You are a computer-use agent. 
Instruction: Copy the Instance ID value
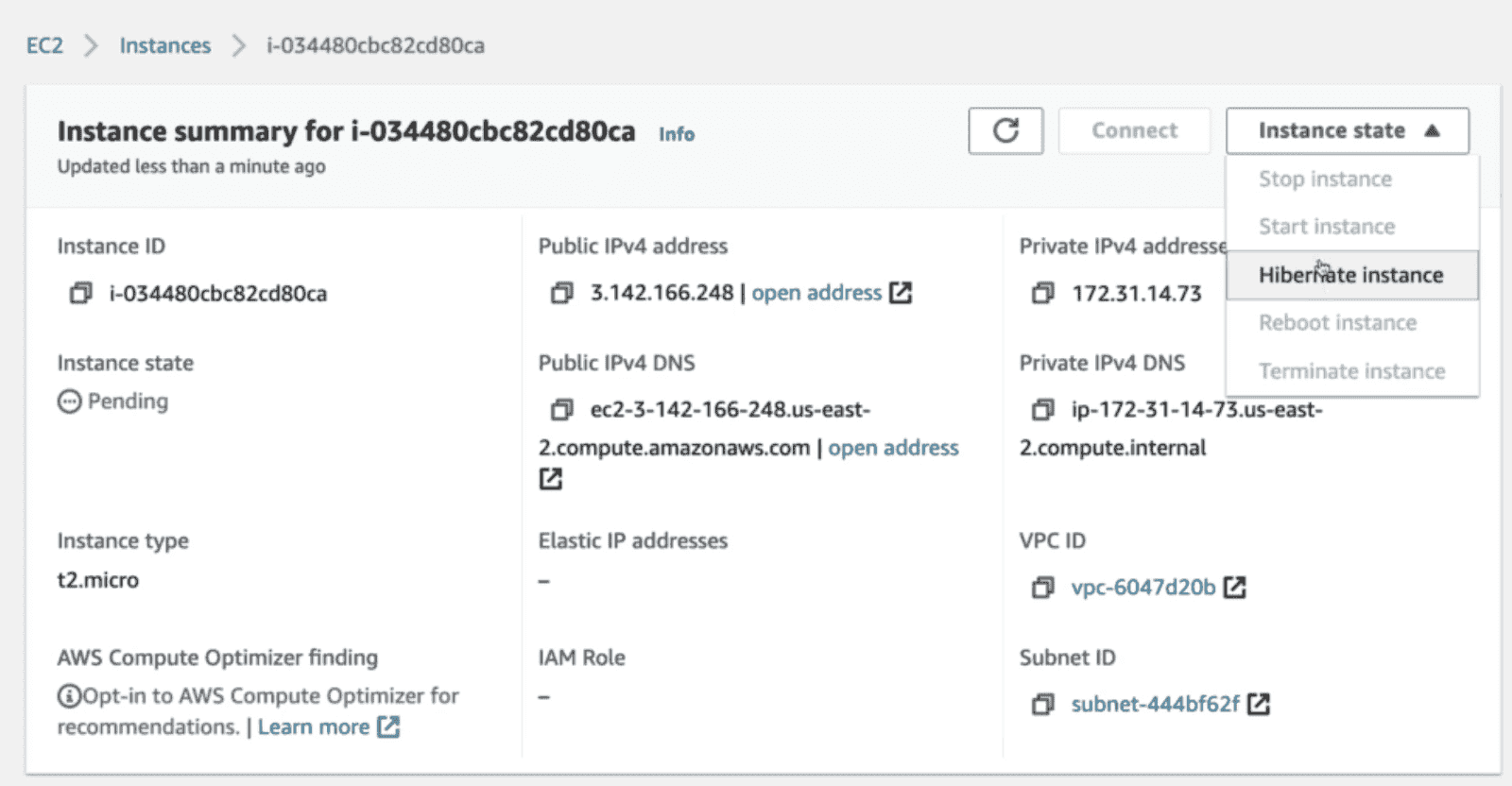click(x=81, y=294)
